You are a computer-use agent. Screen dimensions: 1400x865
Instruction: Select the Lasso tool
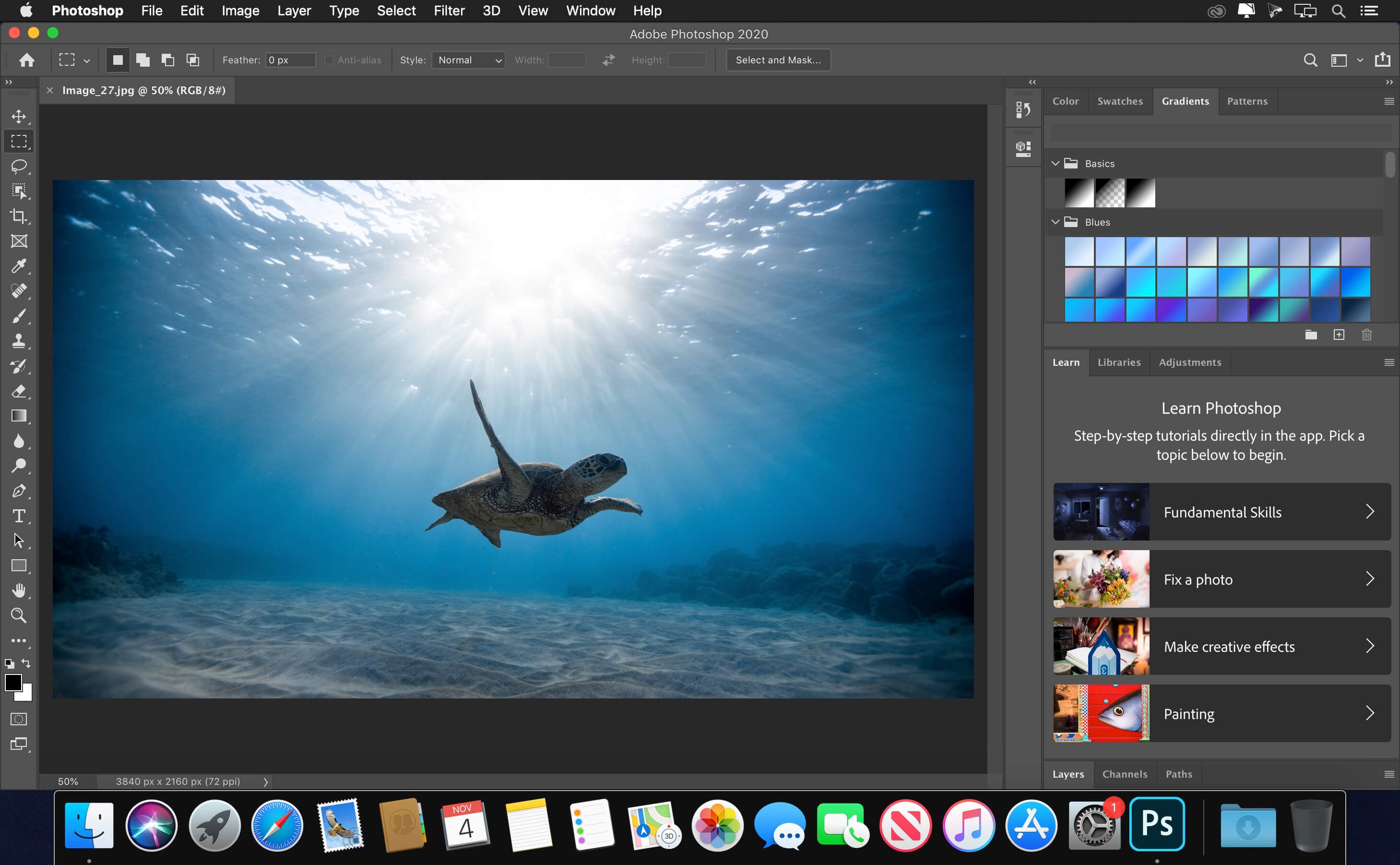tap(19, 165)
